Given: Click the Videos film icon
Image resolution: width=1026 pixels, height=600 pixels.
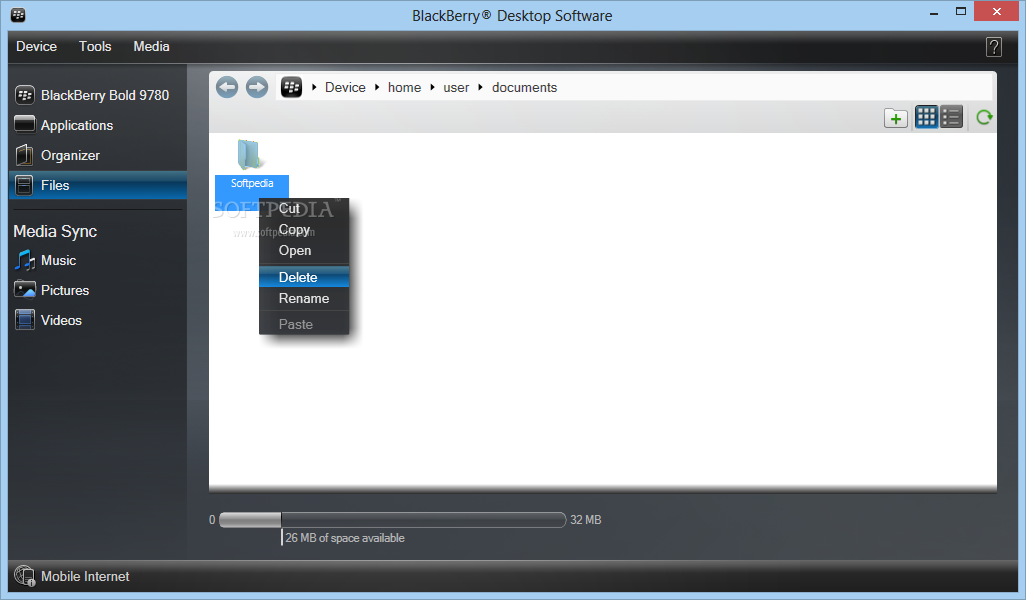Looking at the screenshot, I should coord(25,320).
